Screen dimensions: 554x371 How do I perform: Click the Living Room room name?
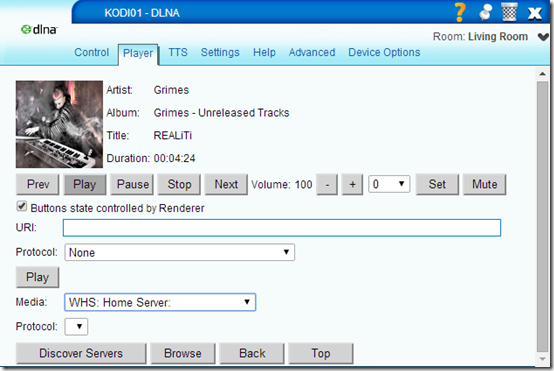(x=498, y=37)
